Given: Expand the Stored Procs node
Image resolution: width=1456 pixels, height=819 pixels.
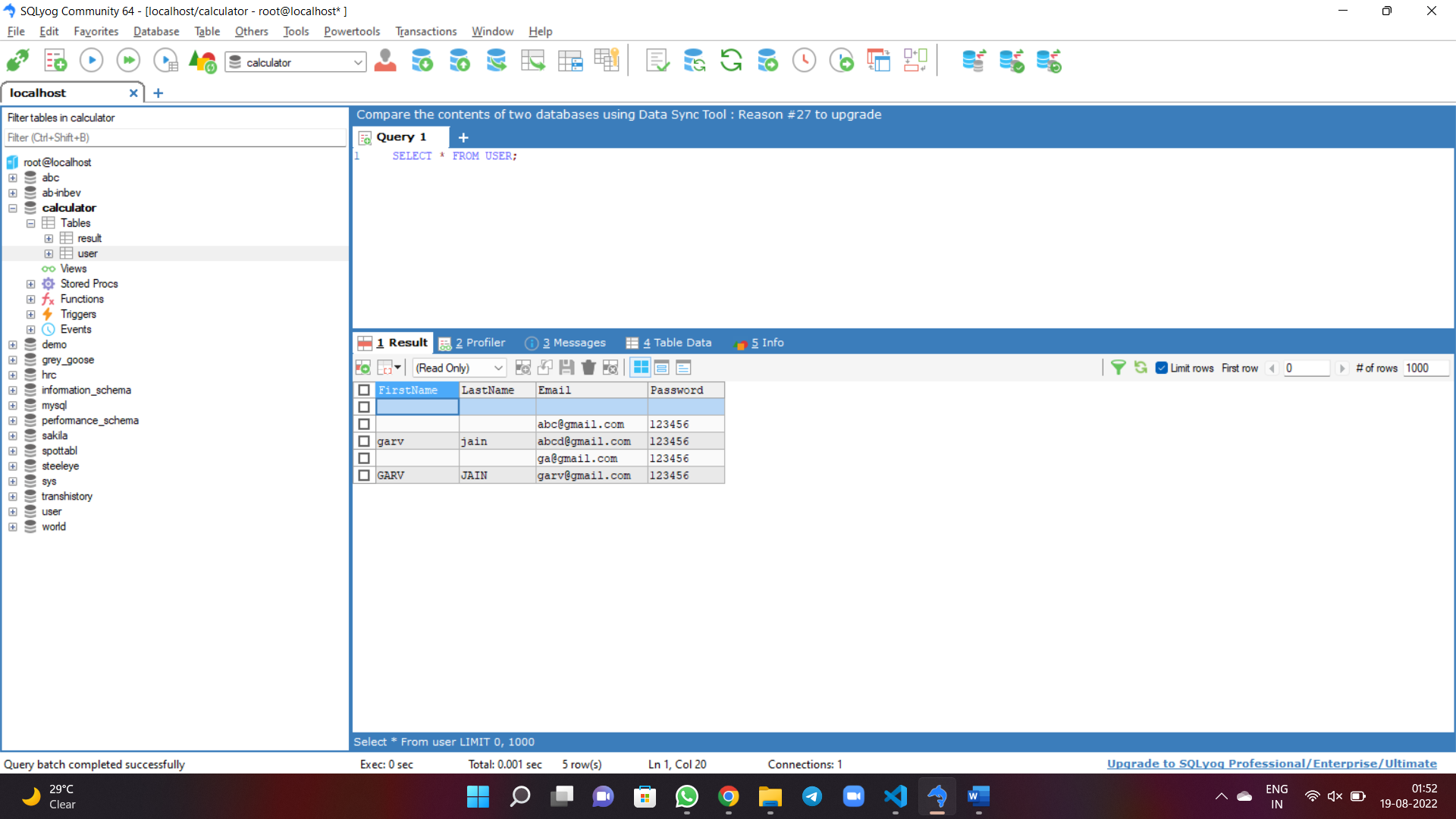Looking at the screenshot, I should [31, 284].
